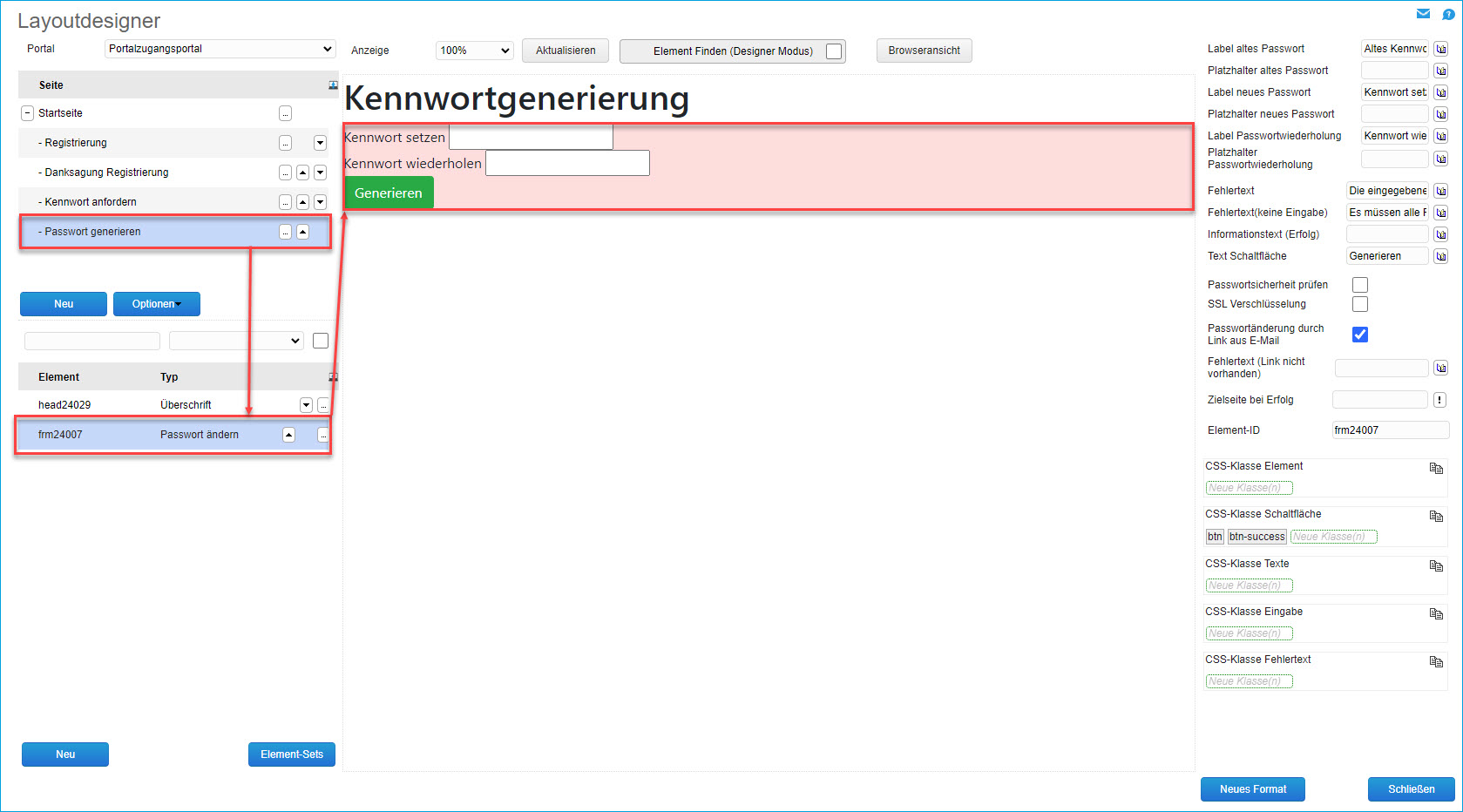Enable SSL Verschlüsselung checkbox
Screen dimensions: 1463x812
(x=1360, y=304)
